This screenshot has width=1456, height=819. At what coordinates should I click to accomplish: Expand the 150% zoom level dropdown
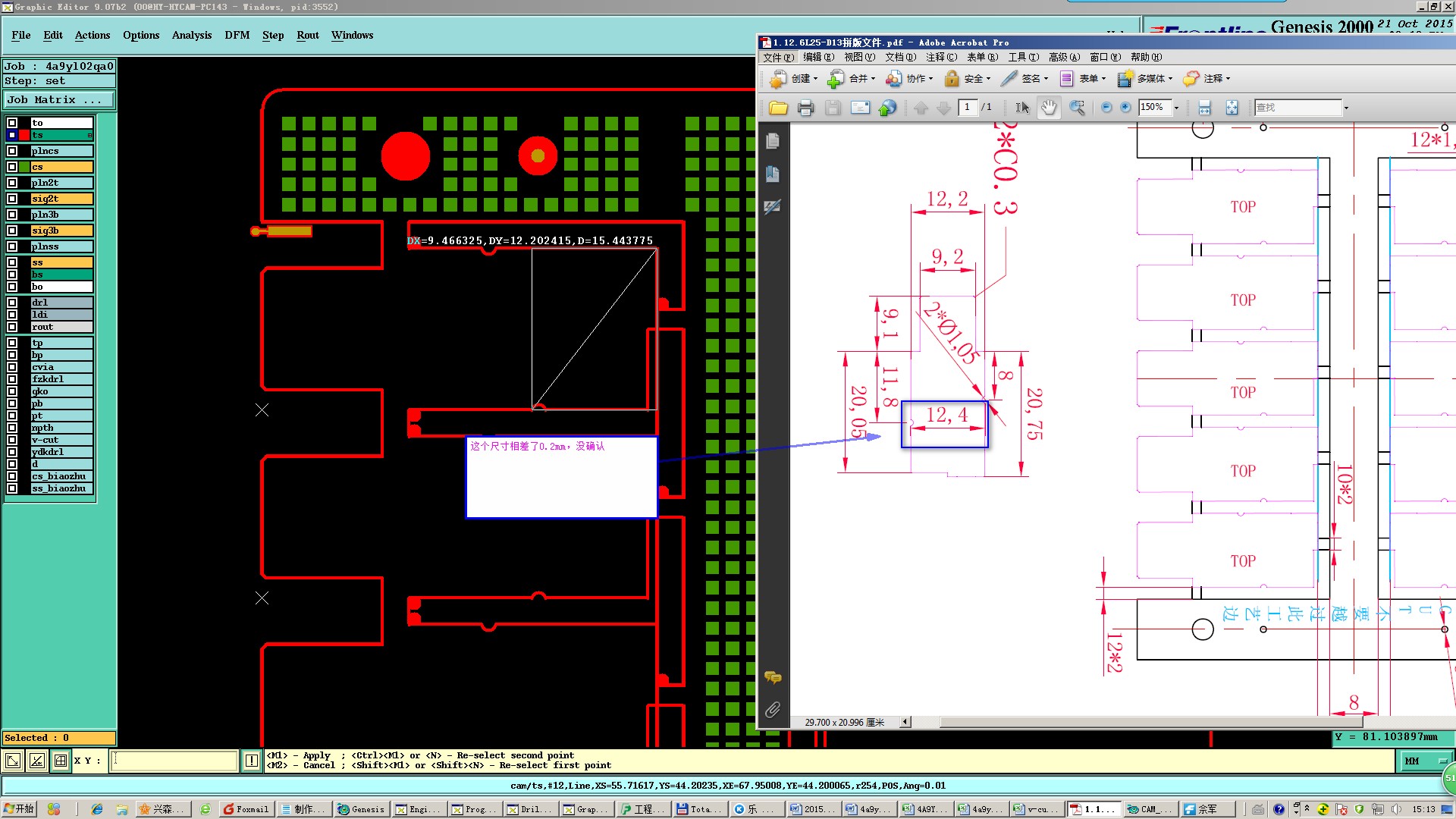click(x=1176, y=108)
